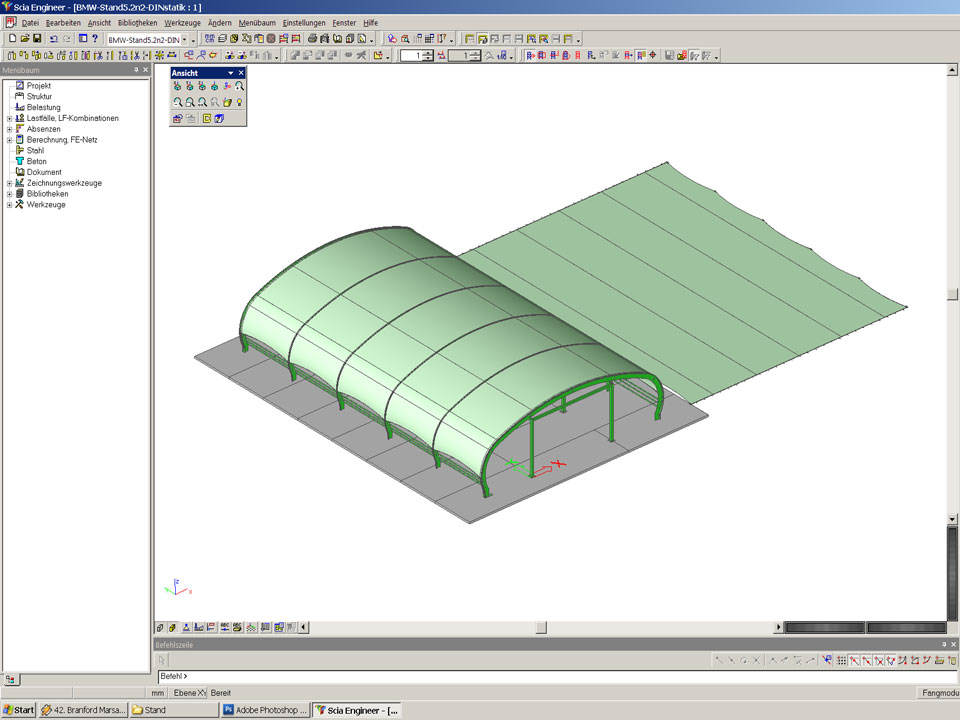Click the light bulb icon in Ansicht panel
Viewport: 960px width, 720px height.
point(240,103)
